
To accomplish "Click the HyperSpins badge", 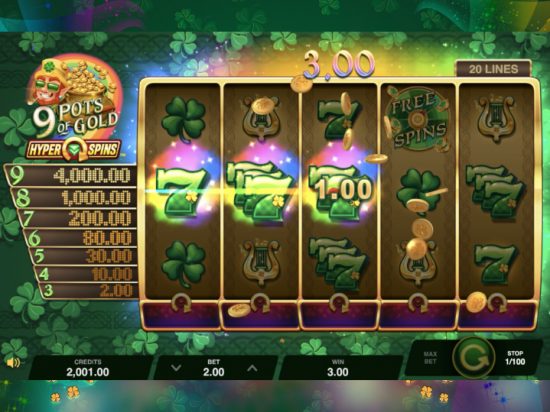I will pyautogui.click(x=73, y=150).
